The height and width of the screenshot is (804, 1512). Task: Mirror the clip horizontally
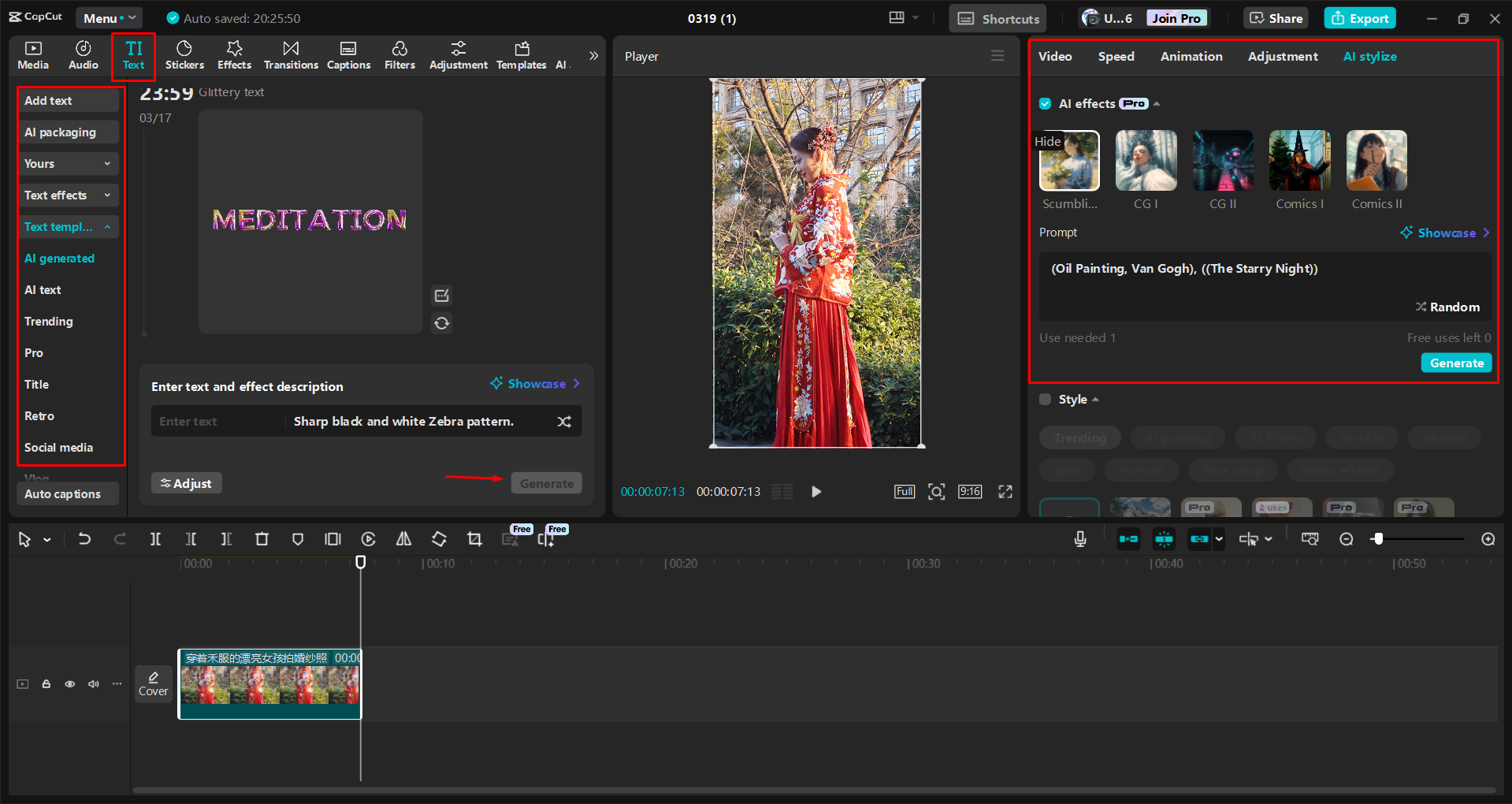(403, 538)
